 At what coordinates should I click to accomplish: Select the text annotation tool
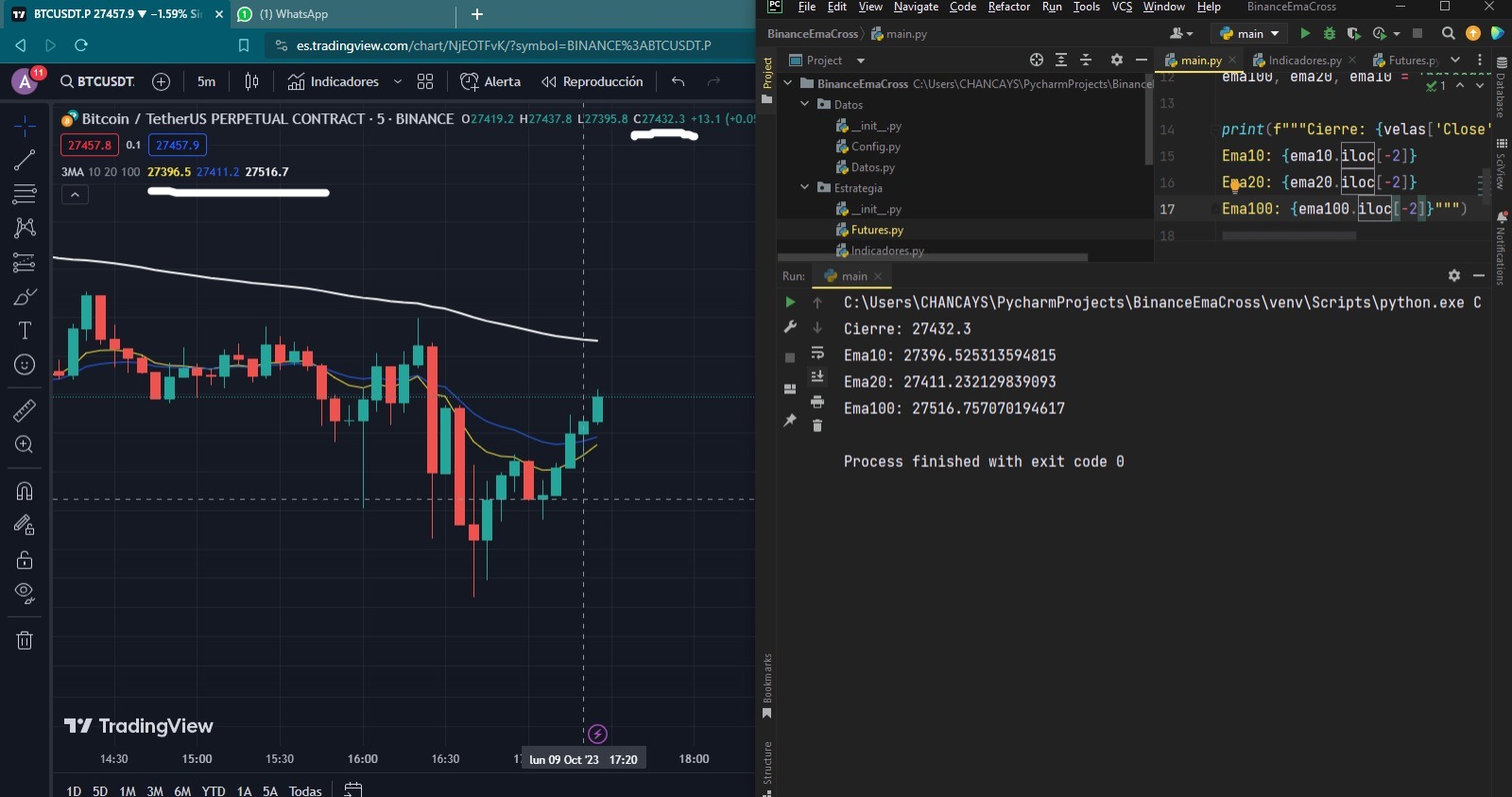[x=25, y=330]
